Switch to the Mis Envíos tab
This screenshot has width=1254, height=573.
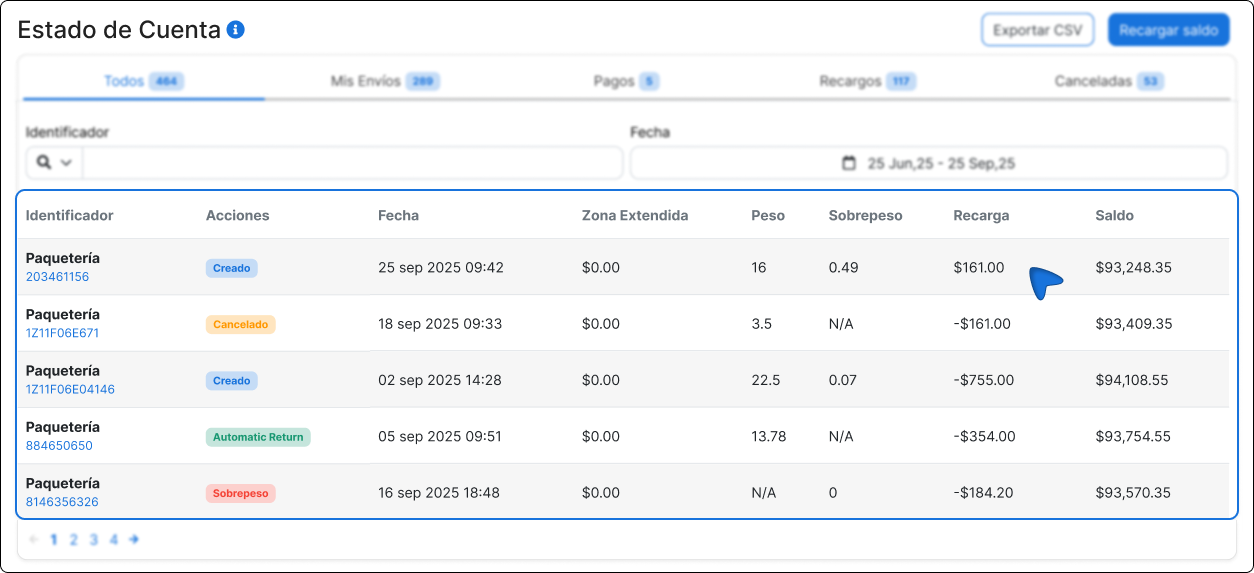pyautogui.click(x=384, y=81)
